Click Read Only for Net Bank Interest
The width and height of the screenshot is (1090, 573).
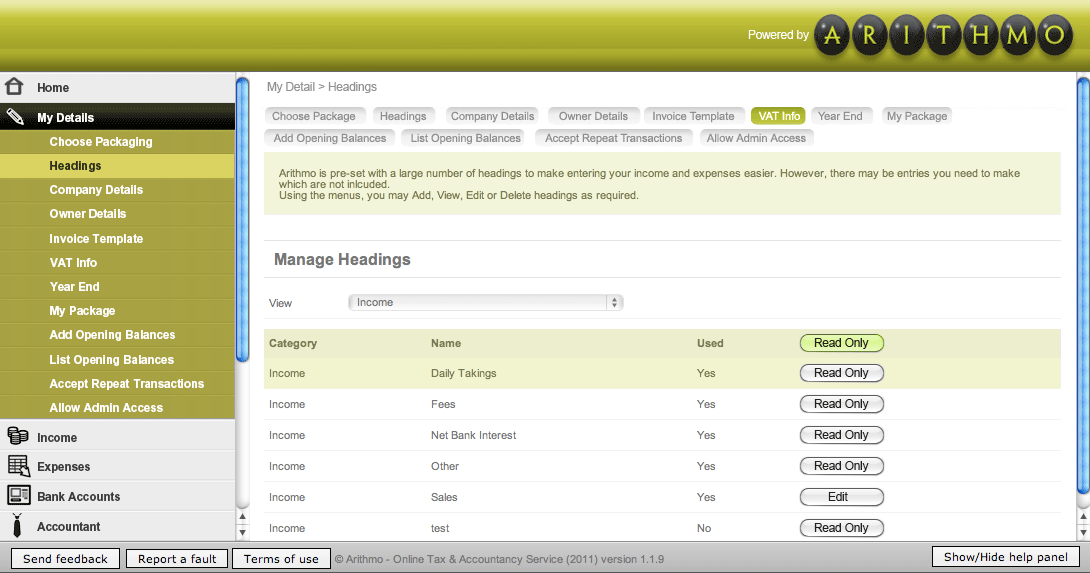(841, 435)
